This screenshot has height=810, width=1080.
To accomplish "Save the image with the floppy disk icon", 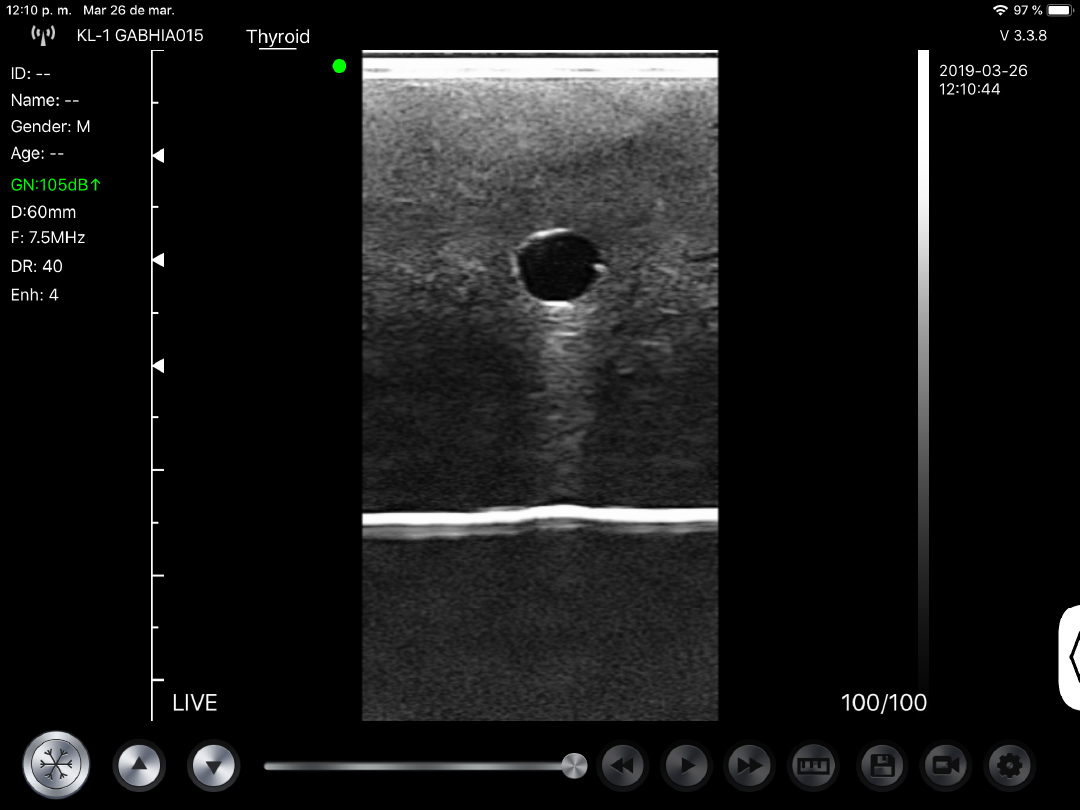I will [881, 766].
